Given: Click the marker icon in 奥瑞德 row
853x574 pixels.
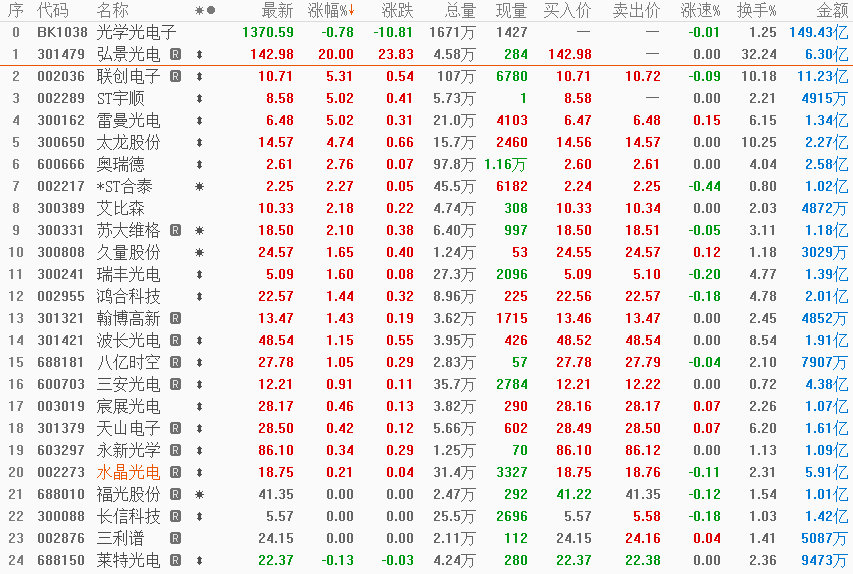Looking at the screenshot, I should point(200,164).
